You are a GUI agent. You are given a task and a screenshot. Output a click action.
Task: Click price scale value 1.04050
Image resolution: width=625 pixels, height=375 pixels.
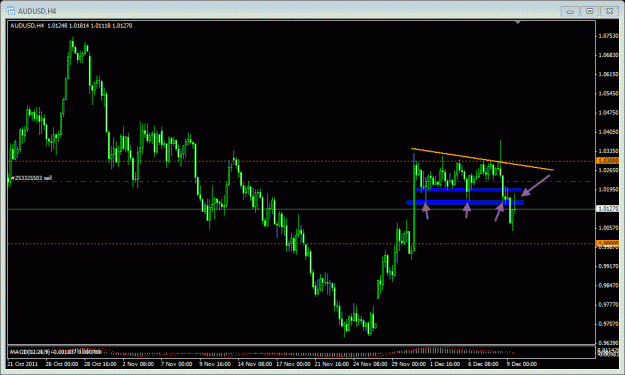click(x=608, y=132)
